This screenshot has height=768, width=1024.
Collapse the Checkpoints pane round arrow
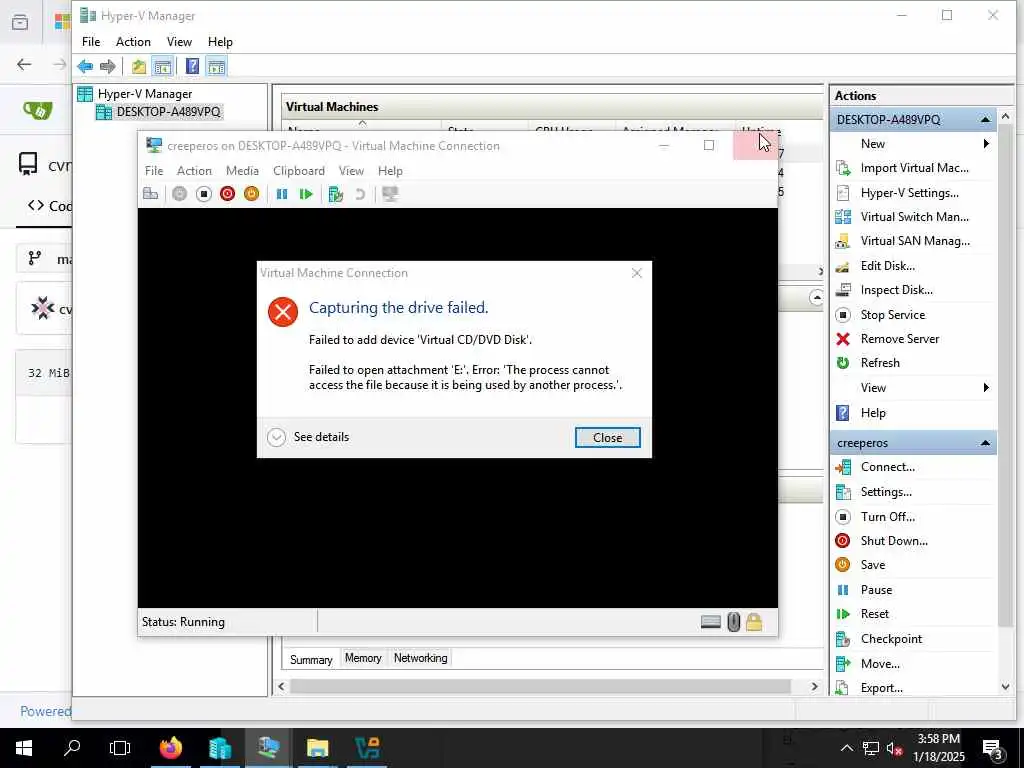816,298
